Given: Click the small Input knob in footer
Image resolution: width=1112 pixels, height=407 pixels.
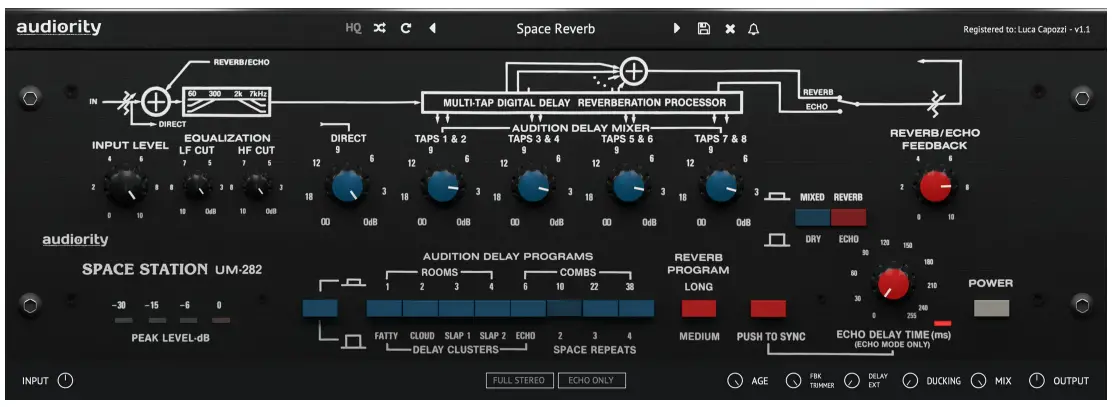Looking at the screenshot, I should pos(65,381).
